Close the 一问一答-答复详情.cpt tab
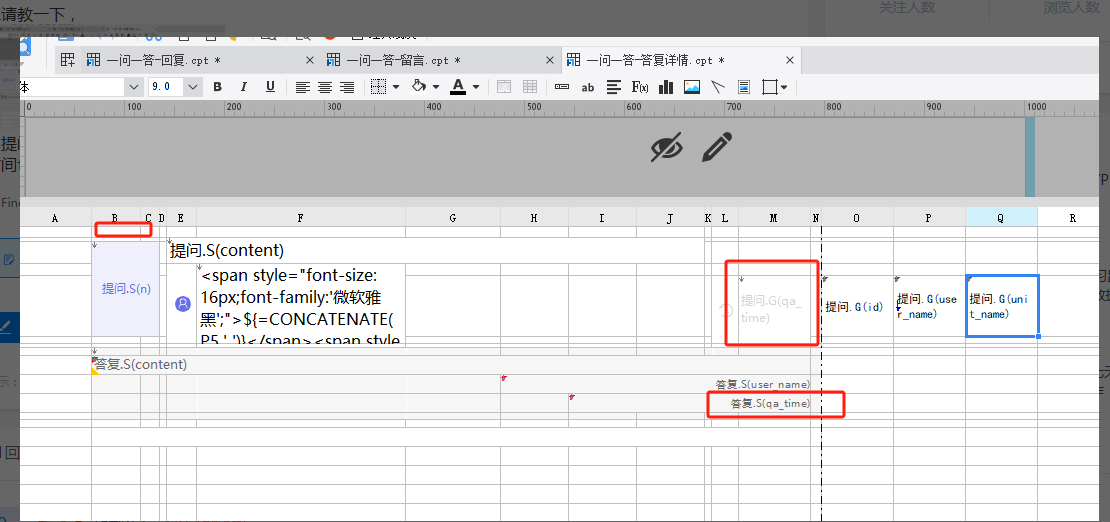This screenshot has height=522, width=1110. click(790, 60)
